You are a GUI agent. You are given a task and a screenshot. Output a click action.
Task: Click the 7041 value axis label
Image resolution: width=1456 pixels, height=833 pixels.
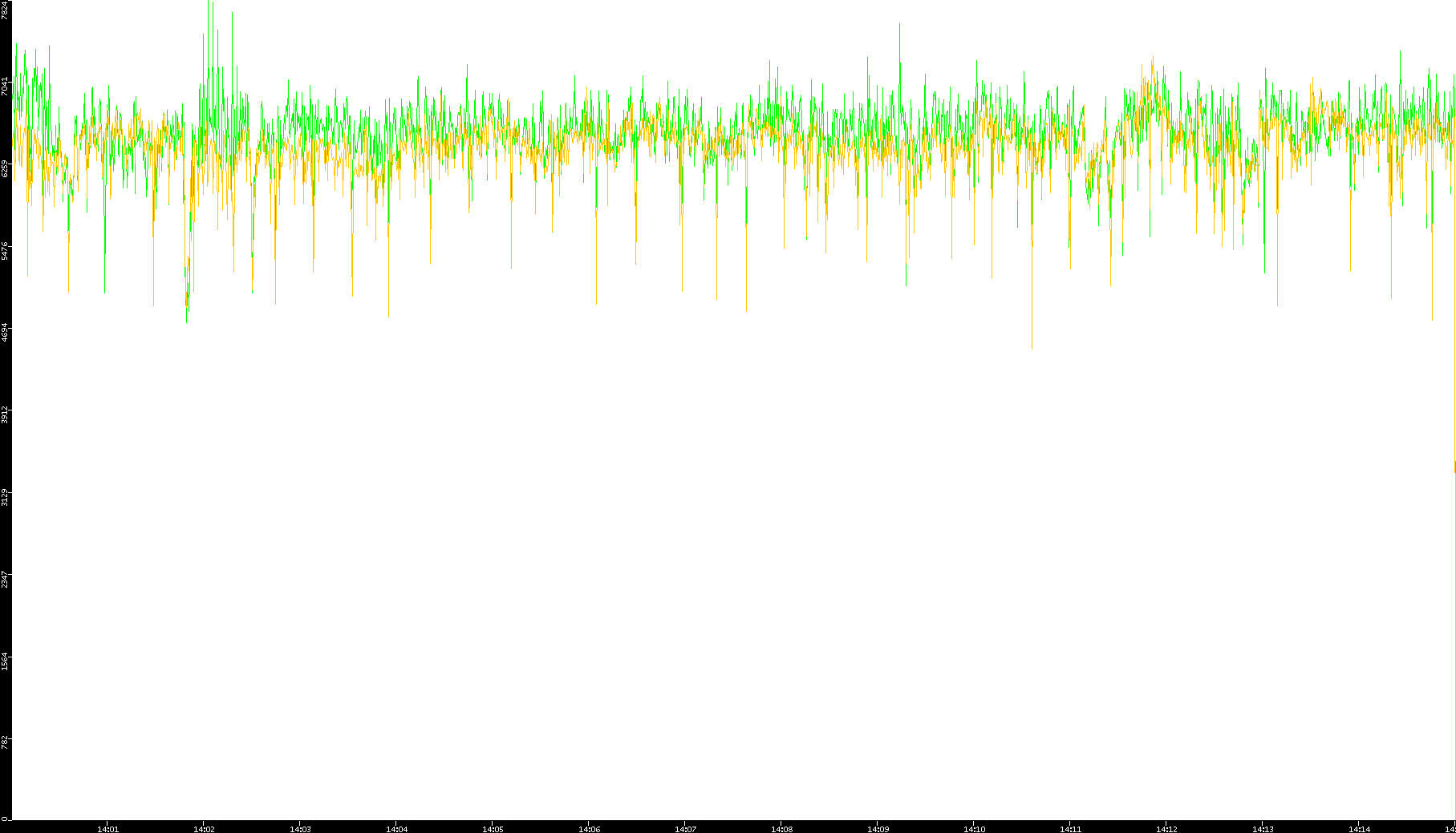coord(6,87)
